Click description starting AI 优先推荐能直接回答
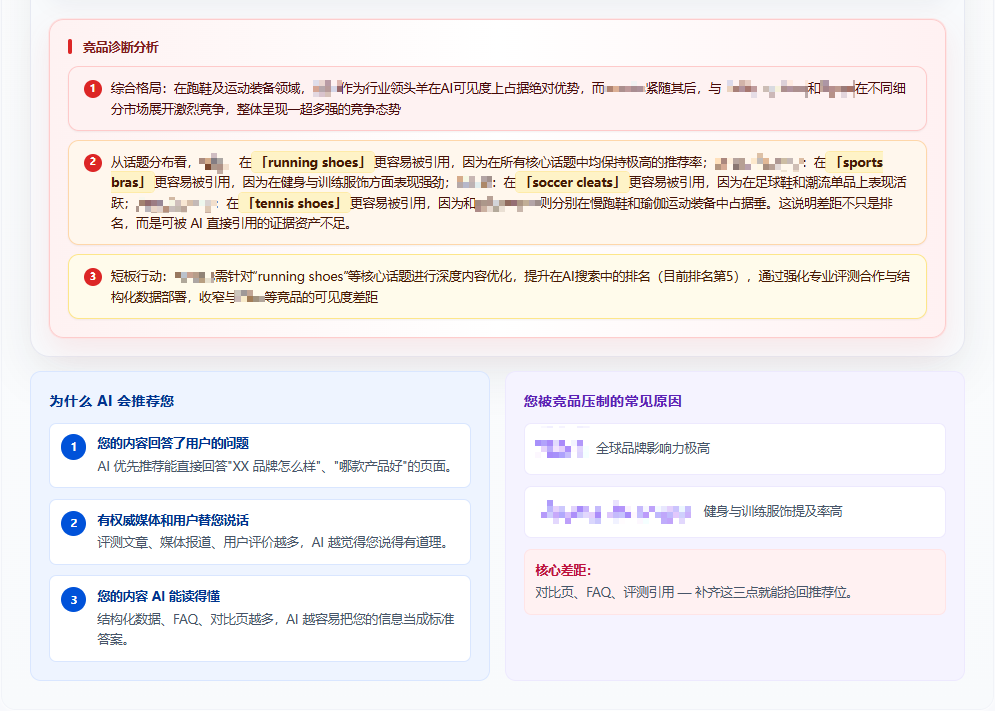The width and height of the screenshot is (995, 711). (x=277, y=466)
